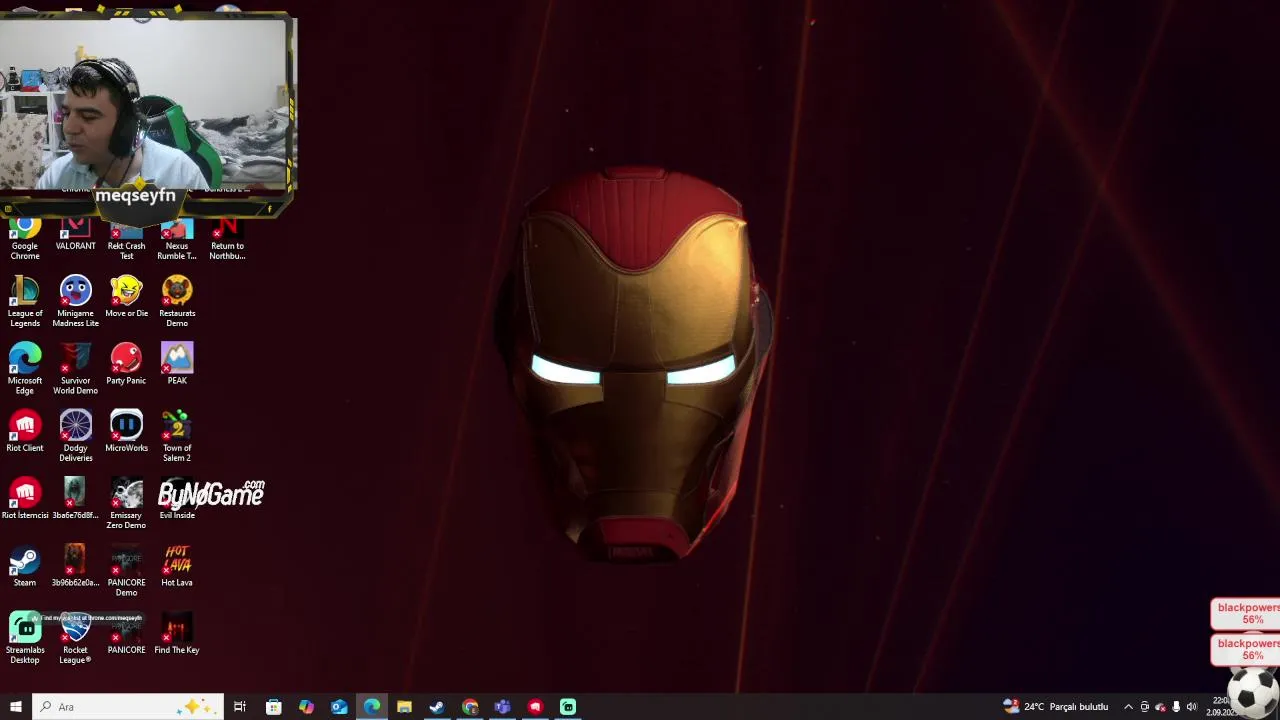Viewport: 1280px width, 720px height.
Task: Select the Minigame Madness Lite icon
Action: [x=75, y=301]
